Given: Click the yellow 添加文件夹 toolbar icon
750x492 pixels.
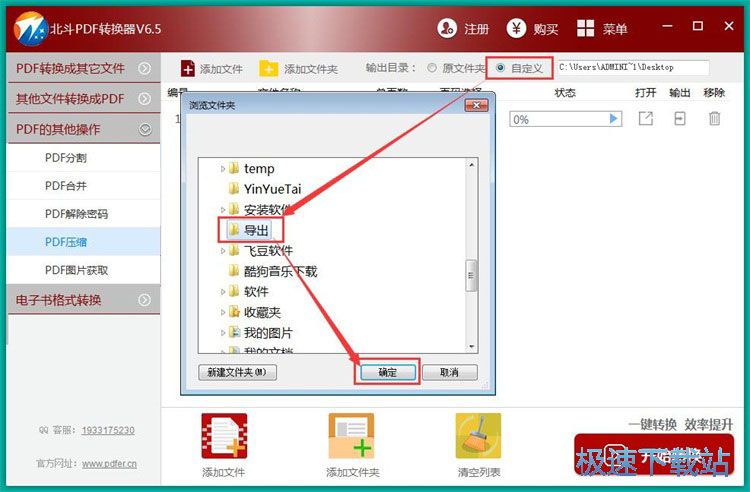Looking at the screenshot, I should click(268, 68).
